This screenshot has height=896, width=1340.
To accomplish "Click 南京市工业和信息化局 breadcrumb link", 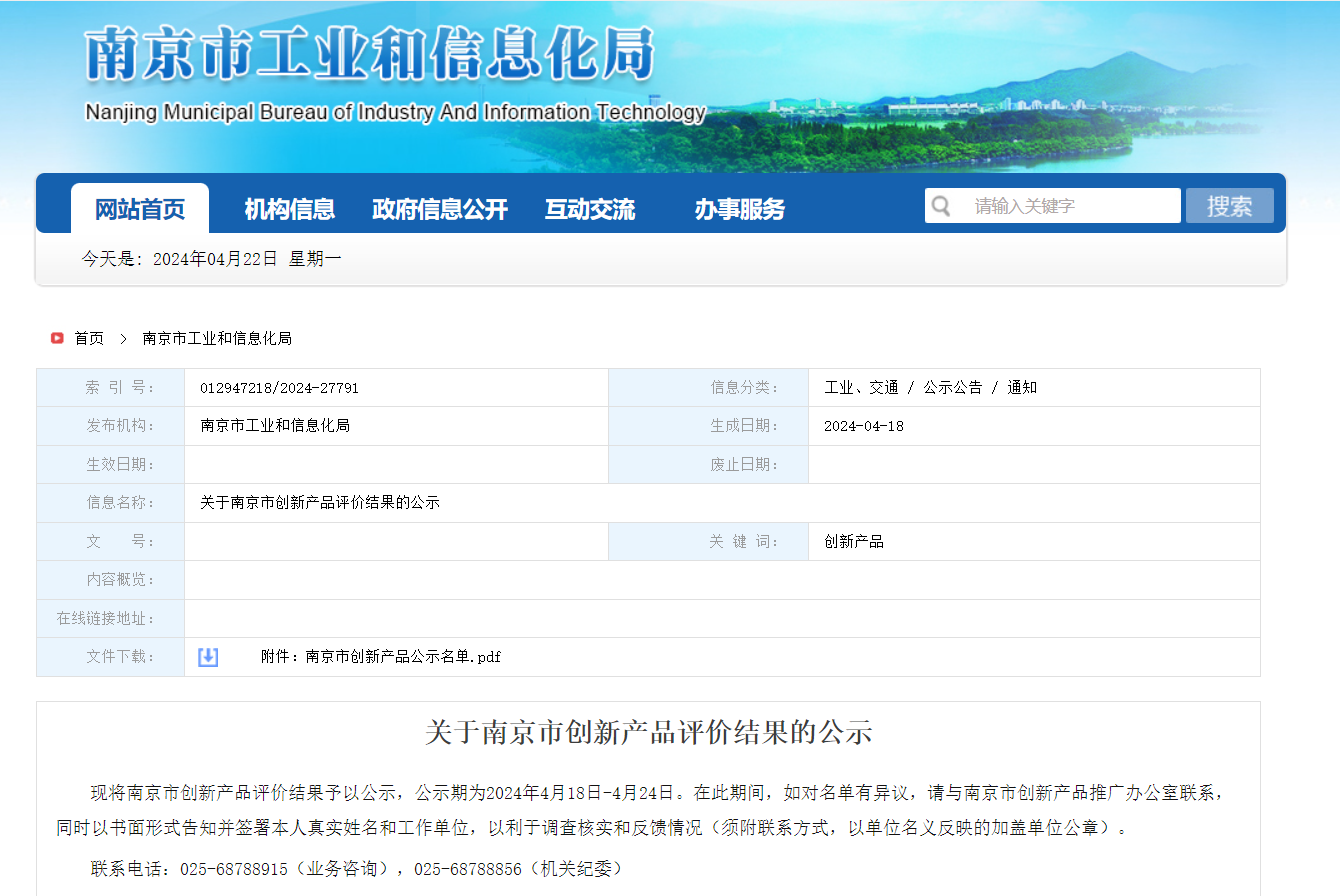I will pos(217,339).
